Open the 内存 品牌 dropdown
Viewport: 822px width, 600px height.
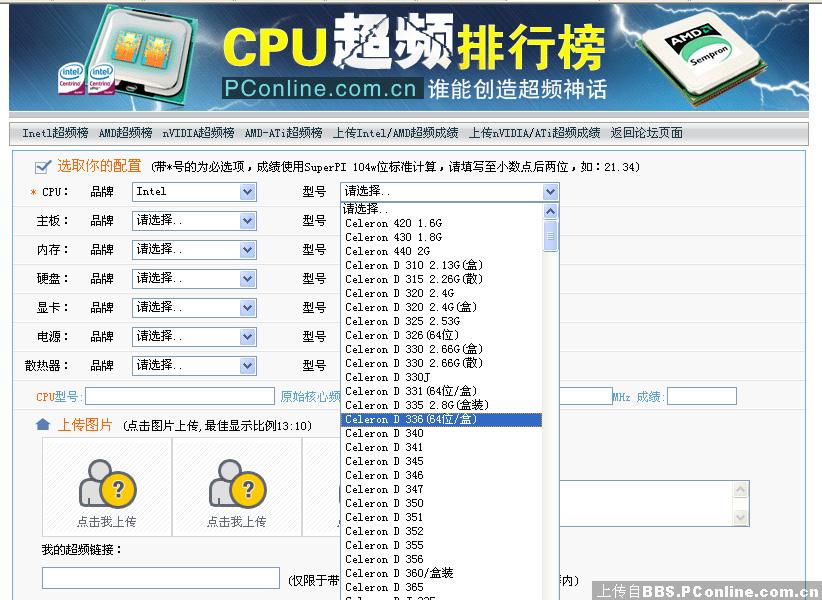click(x=194, y=249)
